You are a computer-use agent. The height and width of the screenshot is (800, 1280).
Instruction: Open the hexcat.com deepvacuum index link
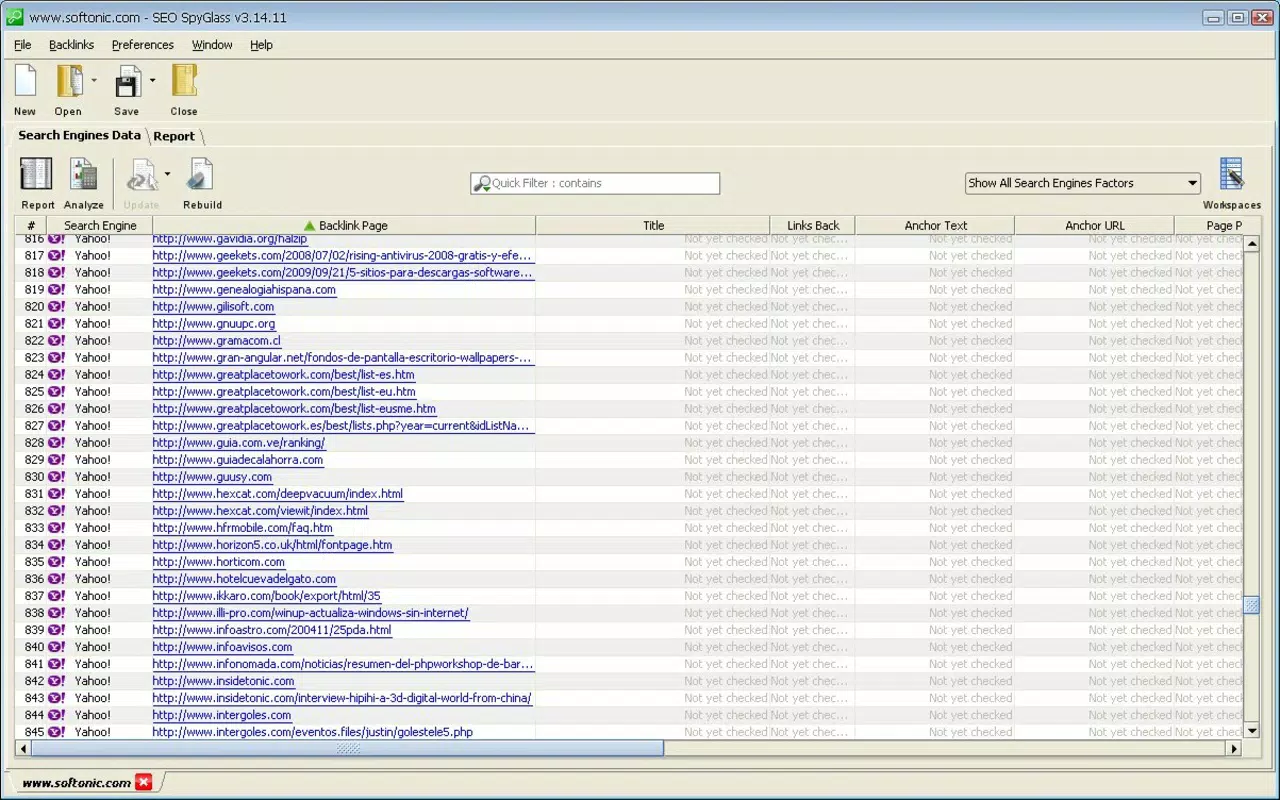coord(277,493)
